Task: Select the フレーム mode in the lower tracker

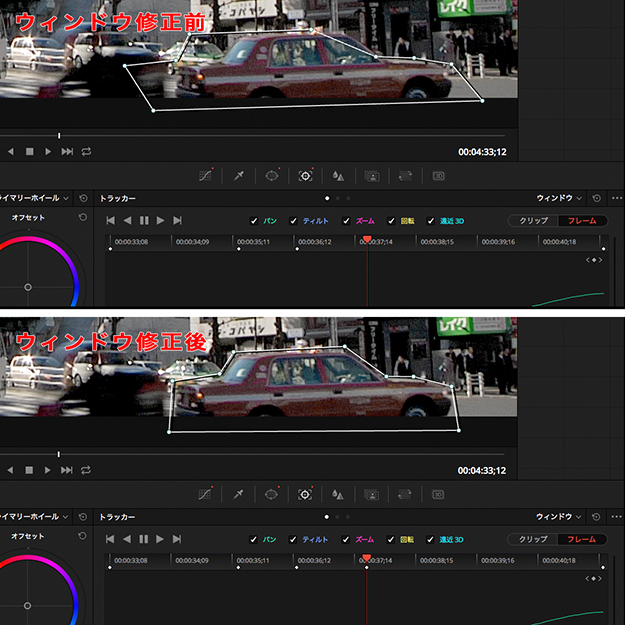Action: click(581, 539)
